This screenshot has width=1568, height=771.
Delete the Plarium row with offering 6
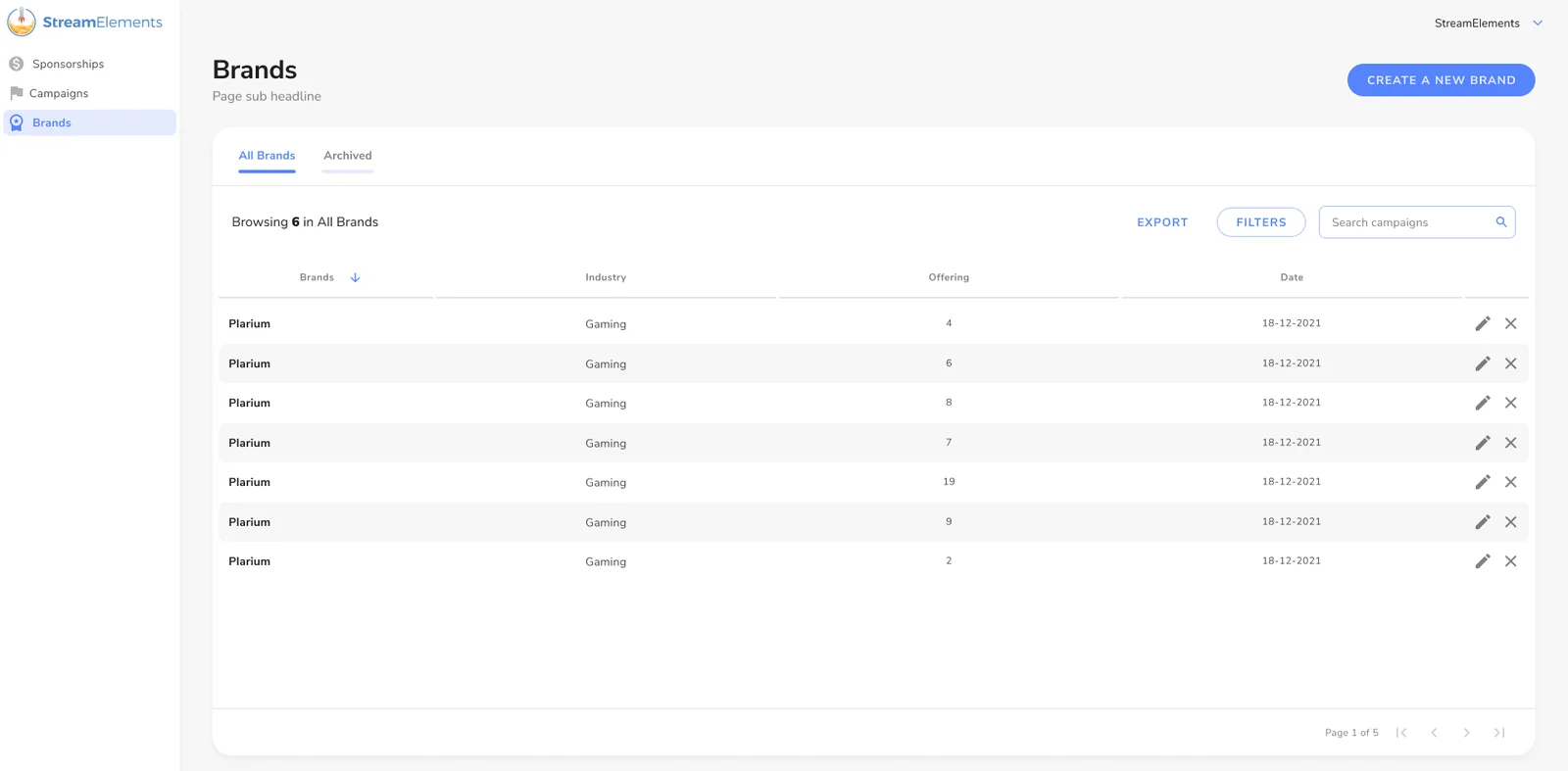tap(1510, 363)
